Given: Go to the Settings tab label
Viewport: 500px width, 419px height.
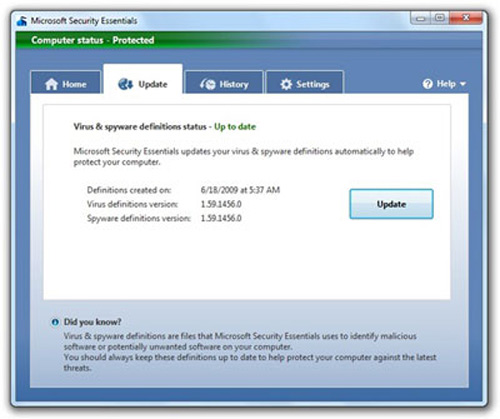Looking at the screenshot, I should (x=313, y=85).
